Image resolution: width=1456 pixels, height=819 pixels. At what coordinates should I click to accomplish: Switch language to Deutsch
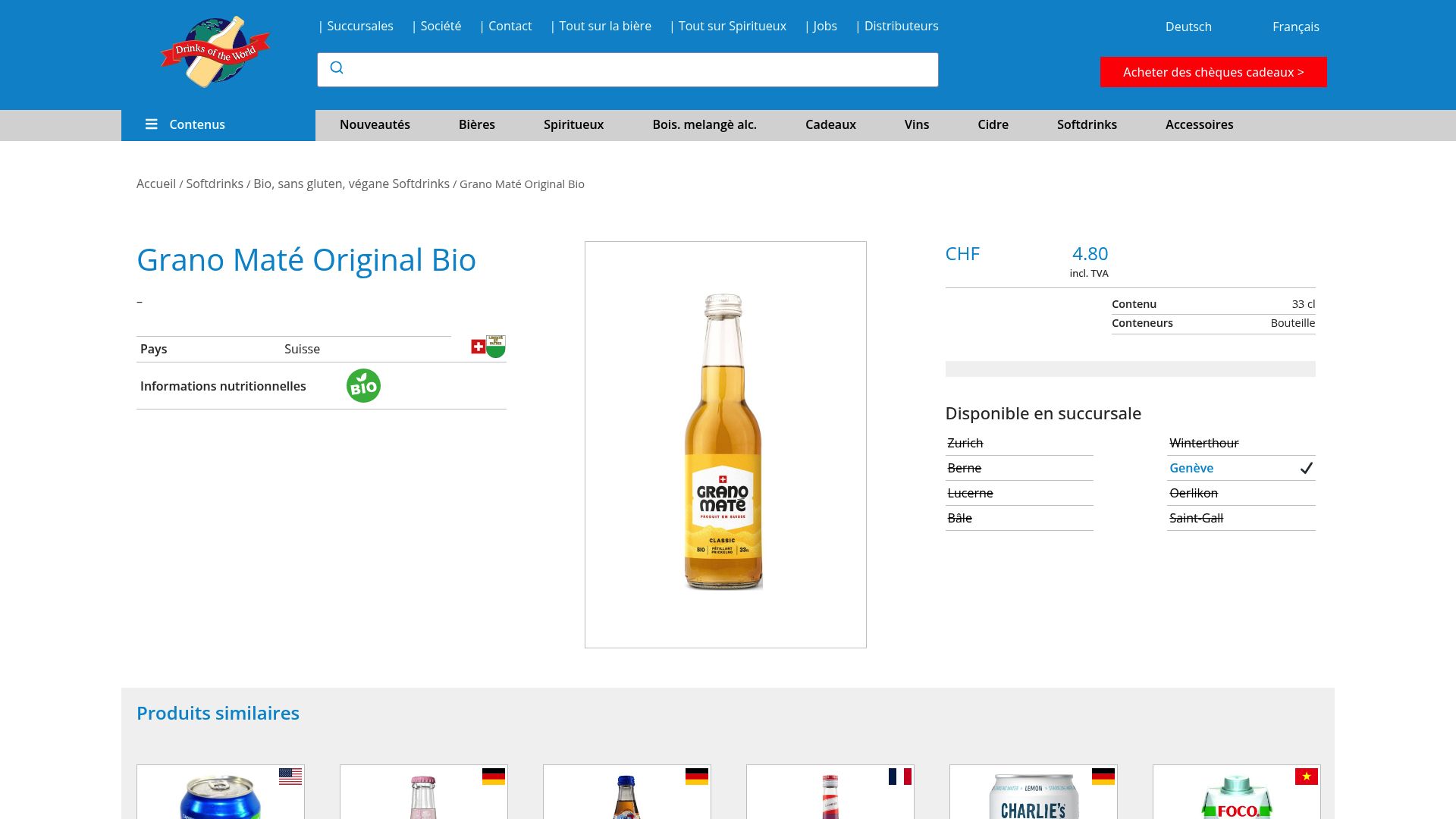click(x=1188, y=27)
